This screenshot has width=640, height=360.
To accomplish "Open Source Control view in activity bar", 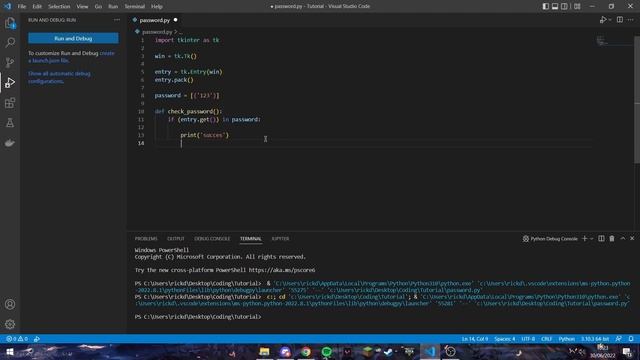I will pos(10,62).
